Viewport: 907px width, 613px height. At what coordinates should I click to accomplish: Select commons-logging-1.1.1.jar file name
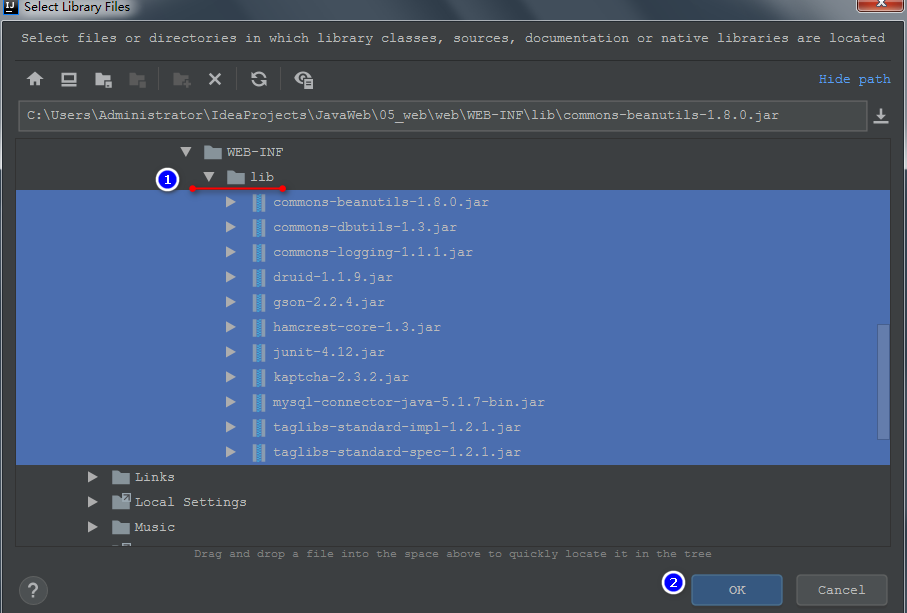click(x=373, y=252)
